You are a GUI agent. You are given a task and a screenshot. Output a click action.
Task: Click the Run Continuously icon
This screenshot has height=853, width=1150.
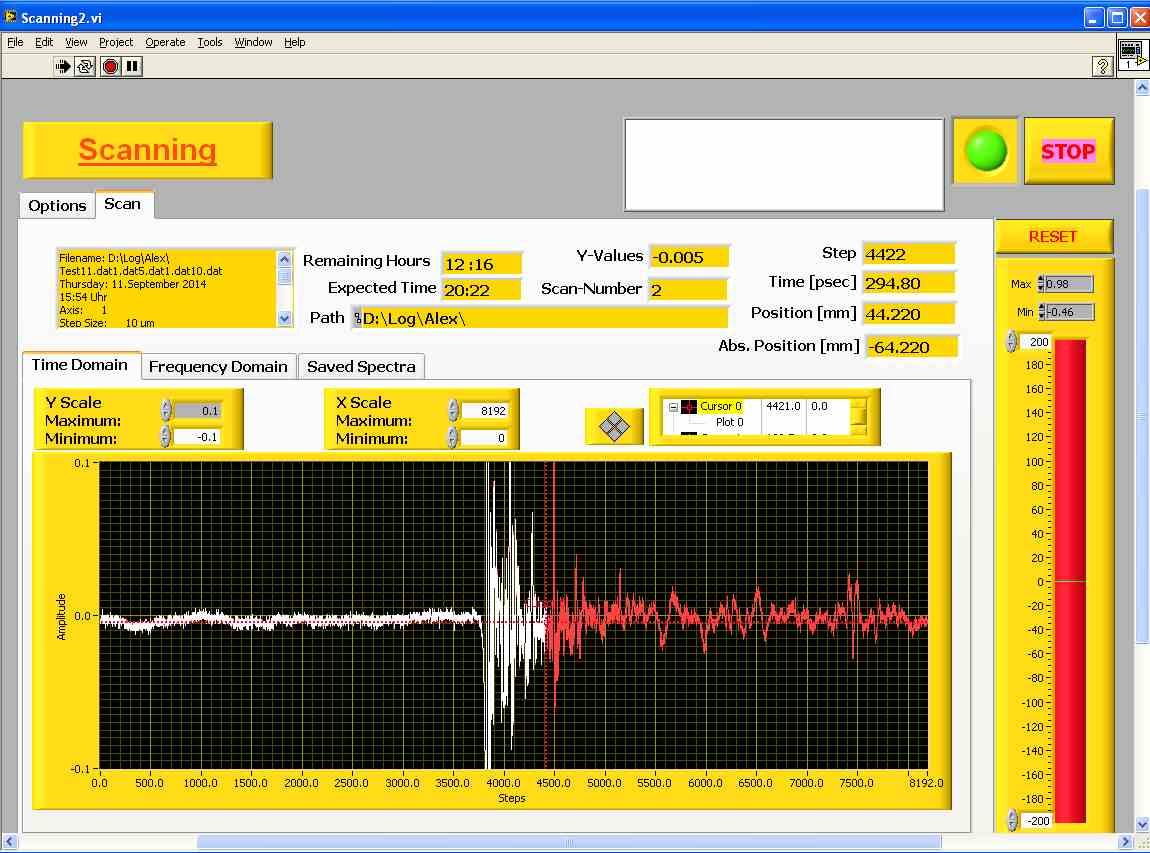click(x=86, y=66)
